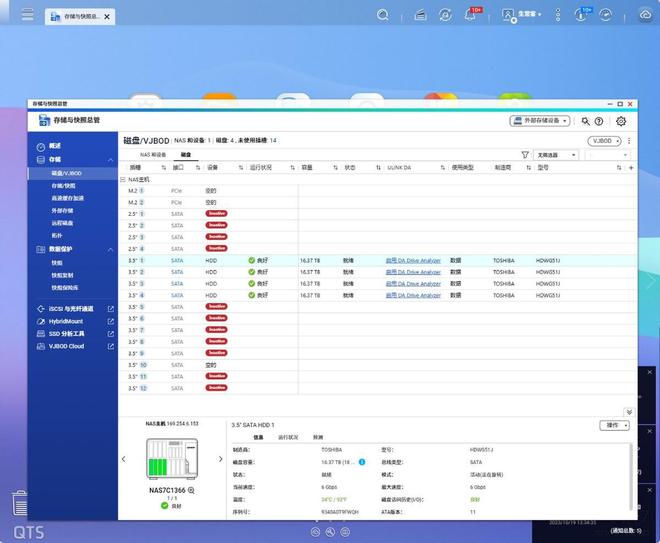The image size is (660, 543).
Task: Click the desktop search magnifier icon
Action: 383,15
